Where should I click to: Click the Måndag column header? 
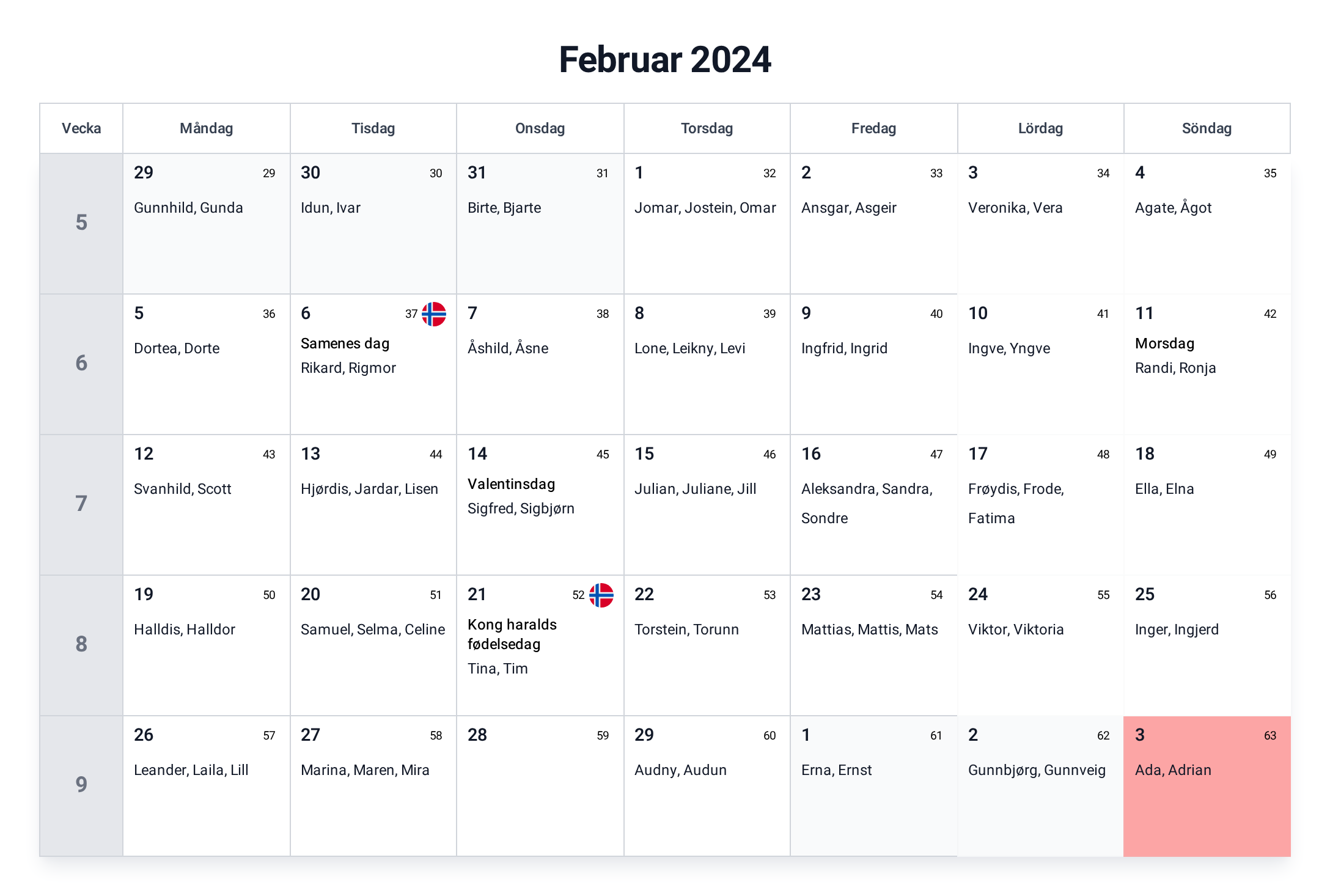tap(207, 128)
